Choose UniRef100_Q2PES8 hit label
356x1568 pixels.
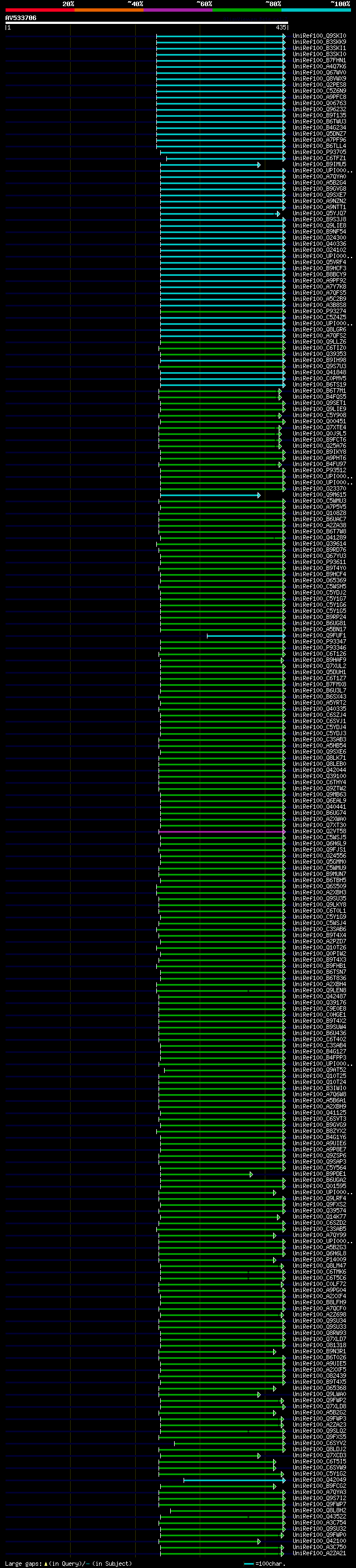click(x=319, y=85)
